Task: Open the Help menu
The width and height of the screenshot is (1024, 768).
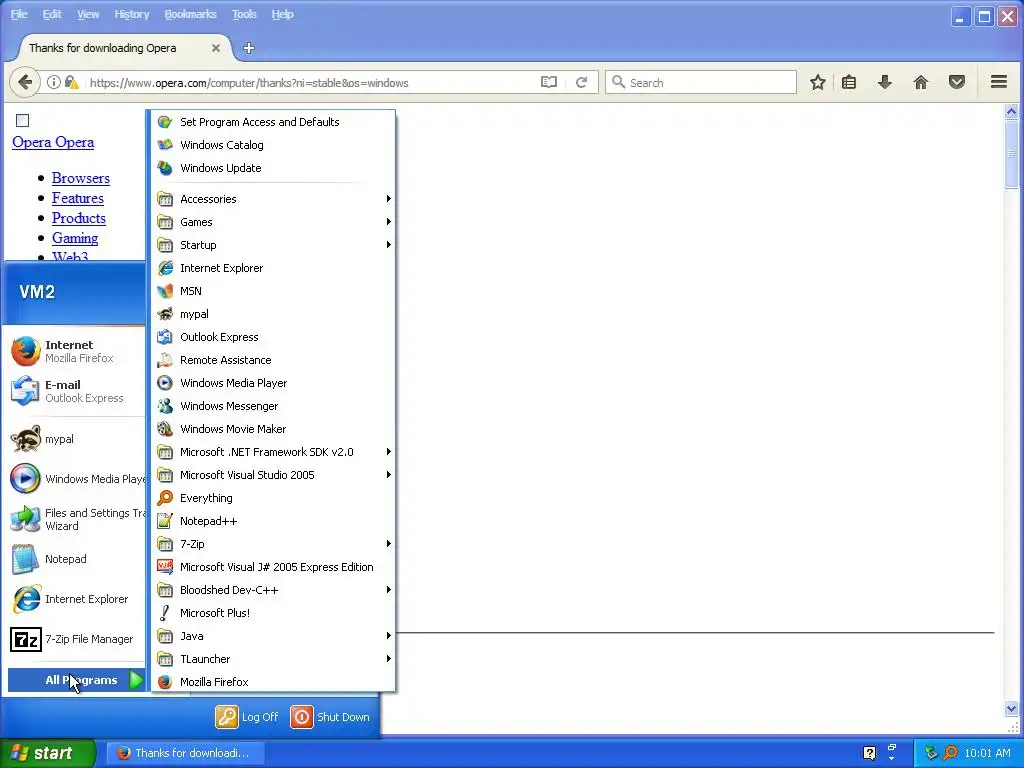Action: [x=282, y=14]
